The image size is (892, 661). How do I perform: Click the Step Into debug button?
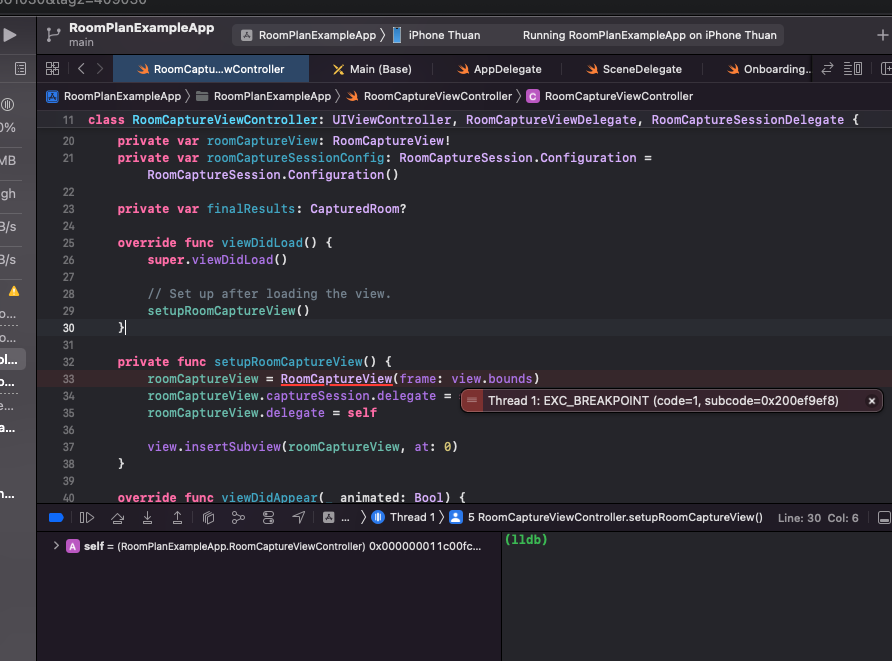[147, 517]
